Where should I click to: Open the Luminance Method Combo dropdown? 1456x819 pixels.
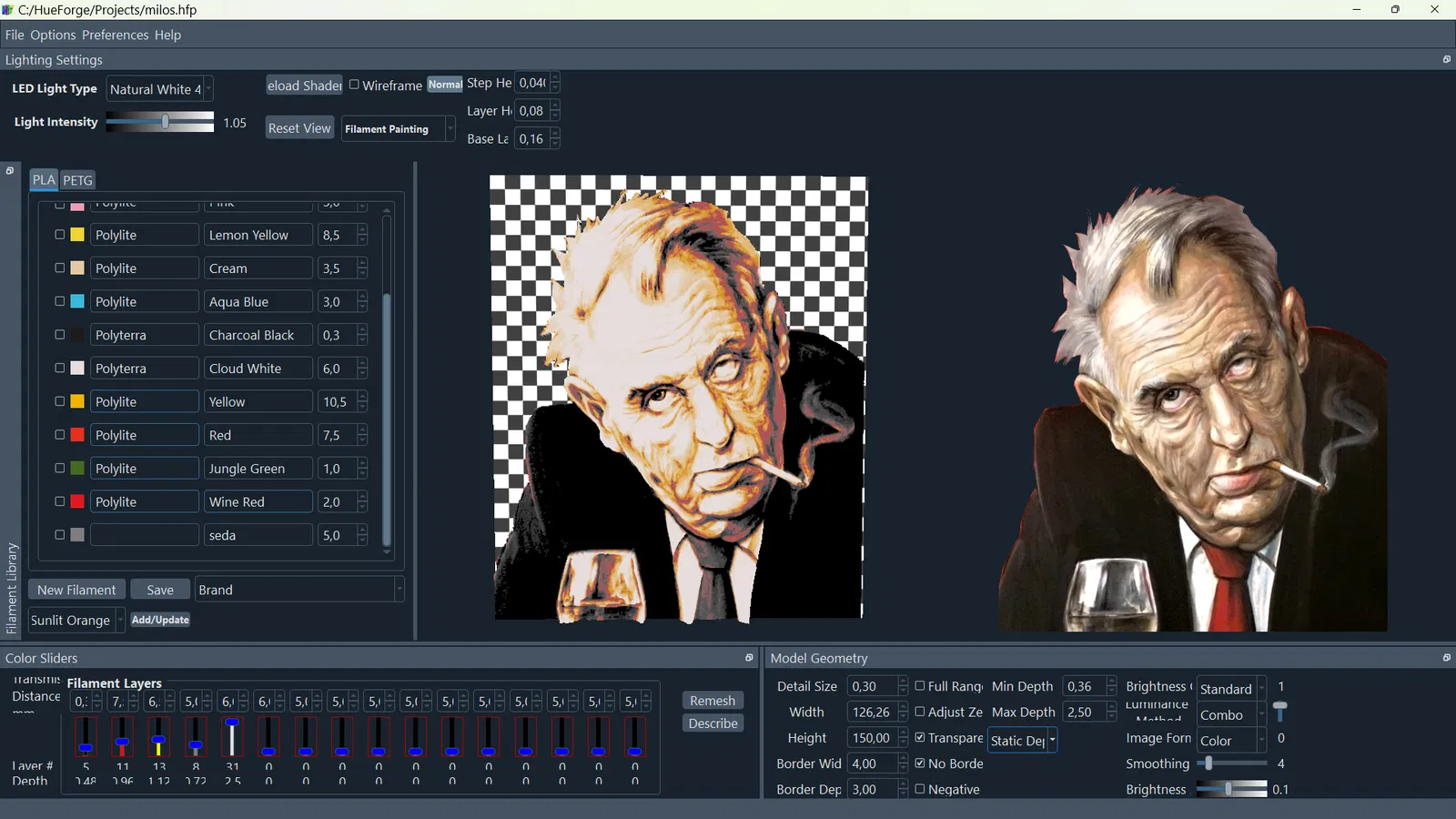(x=1231, y=715)
